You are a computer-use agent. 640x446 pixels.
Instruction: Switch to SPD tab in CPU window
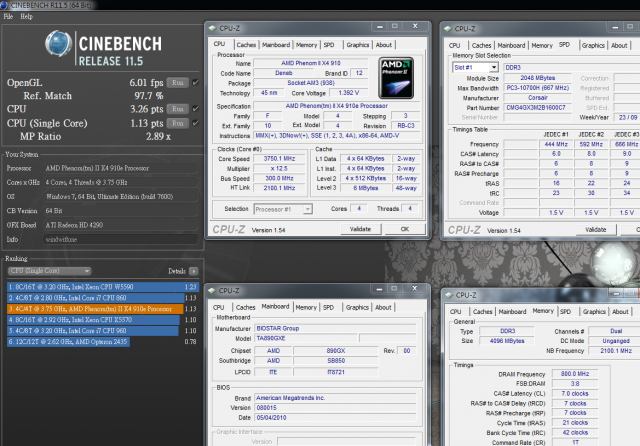click(x=329, y=45)
